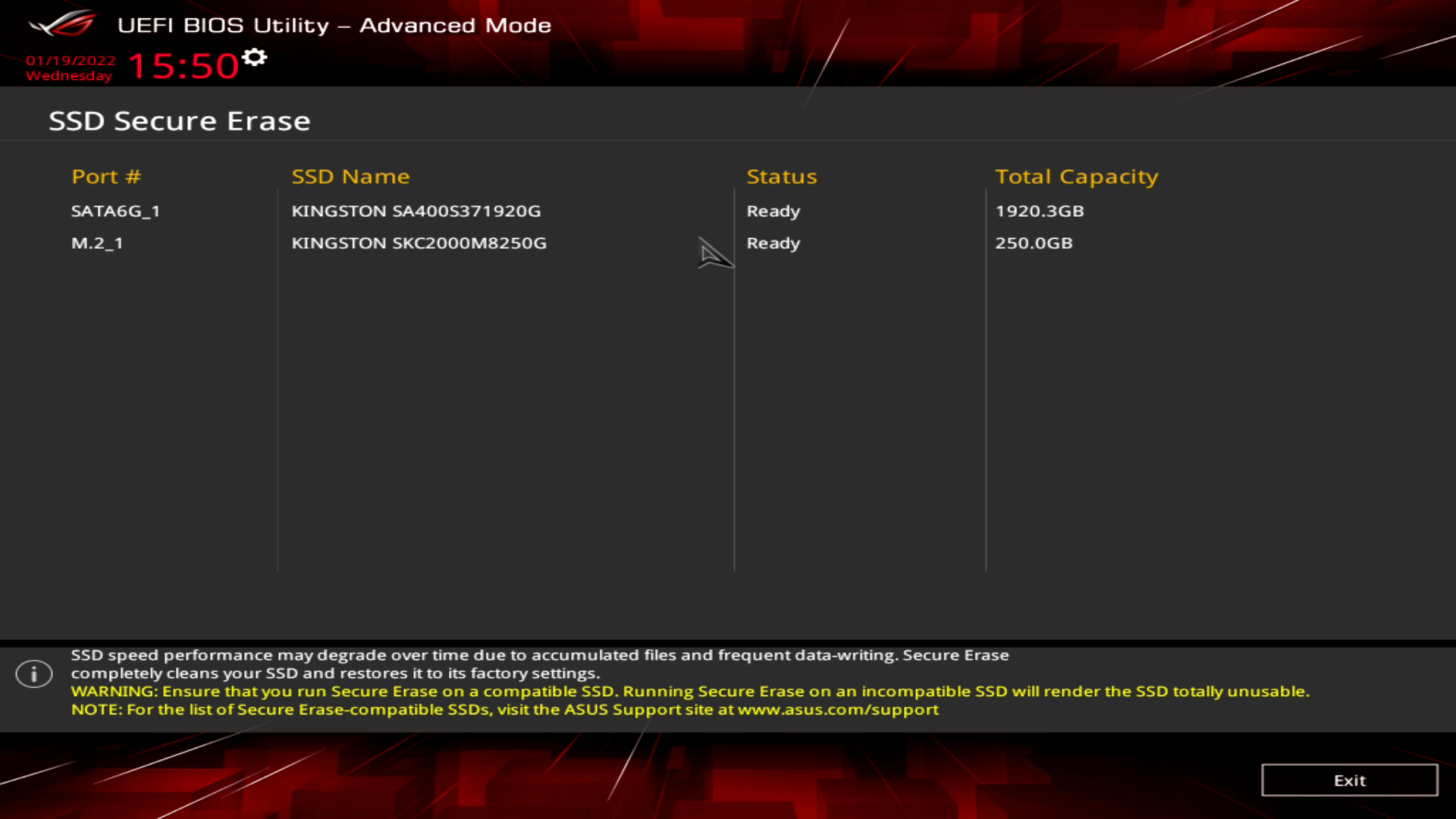The width and height of the screenshot is (1456, 819).
Task: Click the Total Capacity column header
Action: click(1076, 175)
